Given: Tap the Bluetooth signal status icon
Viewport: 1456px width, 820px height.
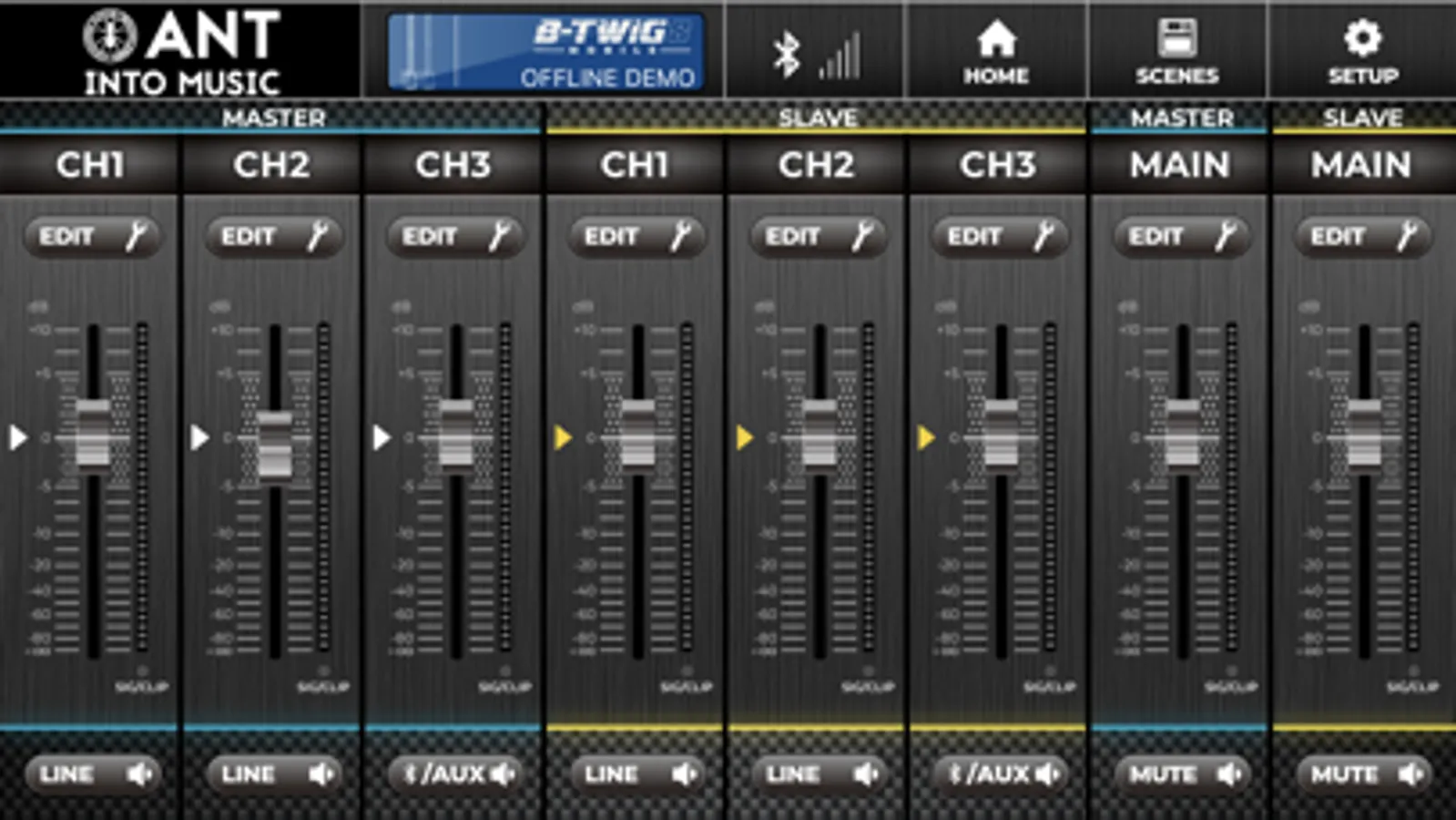Looking at the screenshot, I should (x=815, y=55).
